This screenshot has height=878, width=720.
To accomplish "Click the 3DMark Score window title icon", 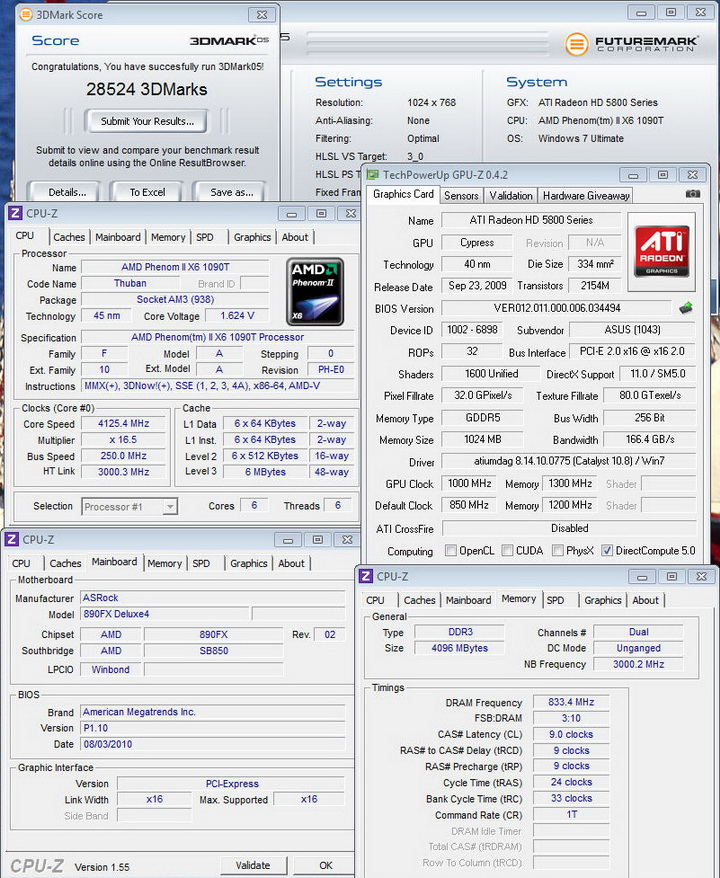I will pyautogui.click(x=26, y=15).
